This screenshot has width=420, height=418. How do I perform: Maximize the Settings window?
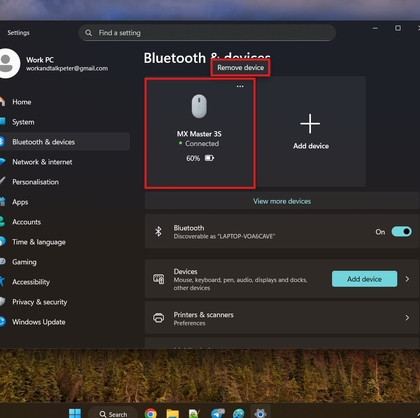pyautogui.click(x=398, y=28)
